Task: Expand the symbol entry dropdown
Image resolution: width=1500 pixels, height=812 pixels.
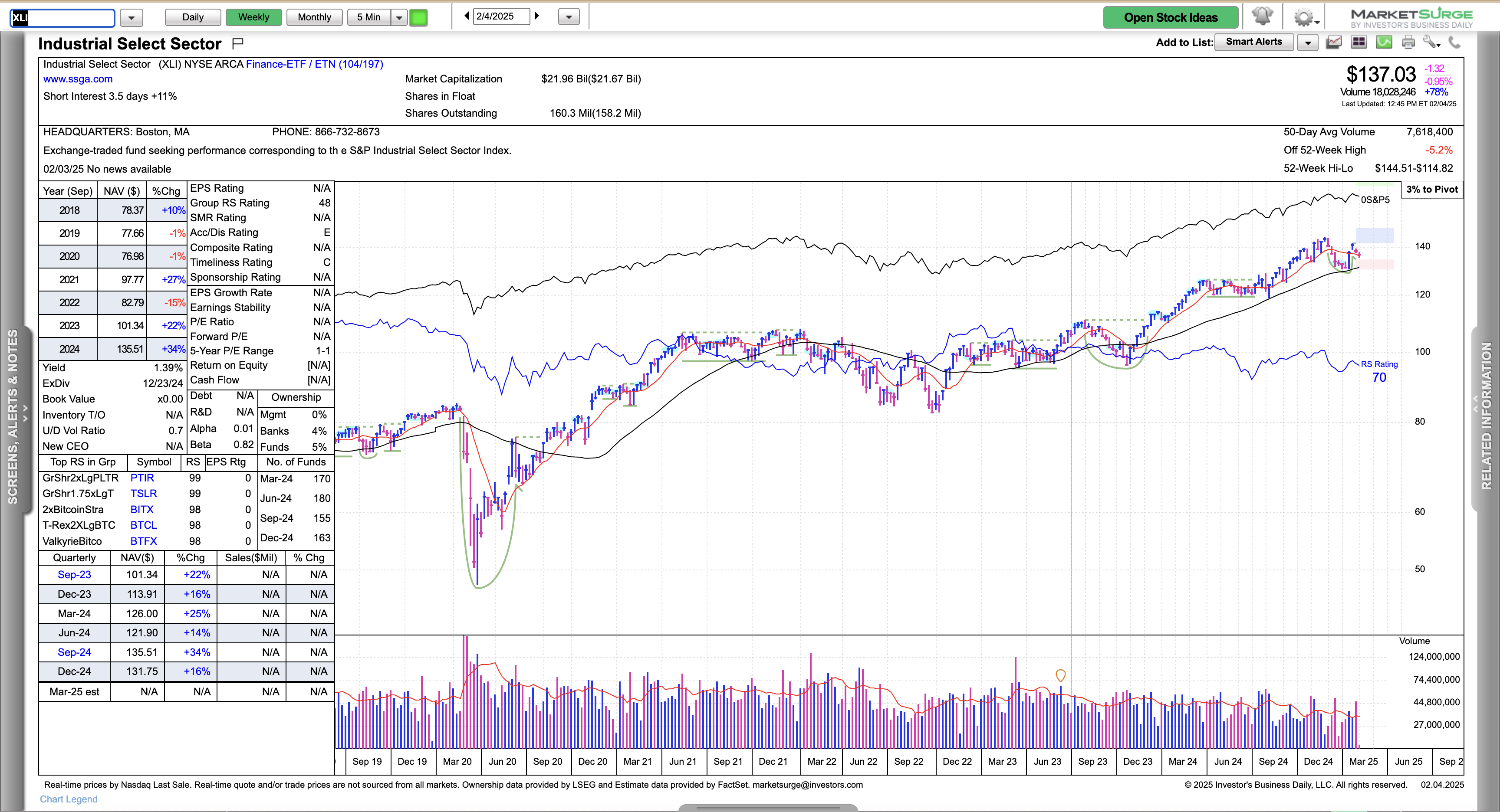Action: [x=131, y=18]
